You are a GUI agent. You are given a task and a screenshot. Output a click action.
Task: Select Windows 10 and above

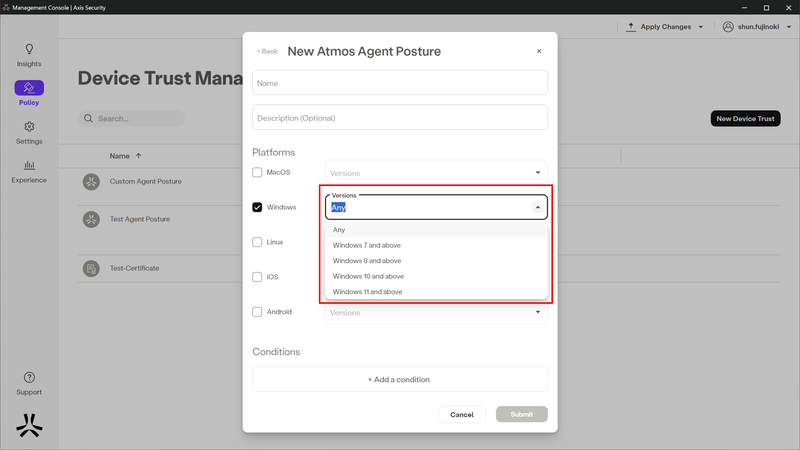coord(436,276)
